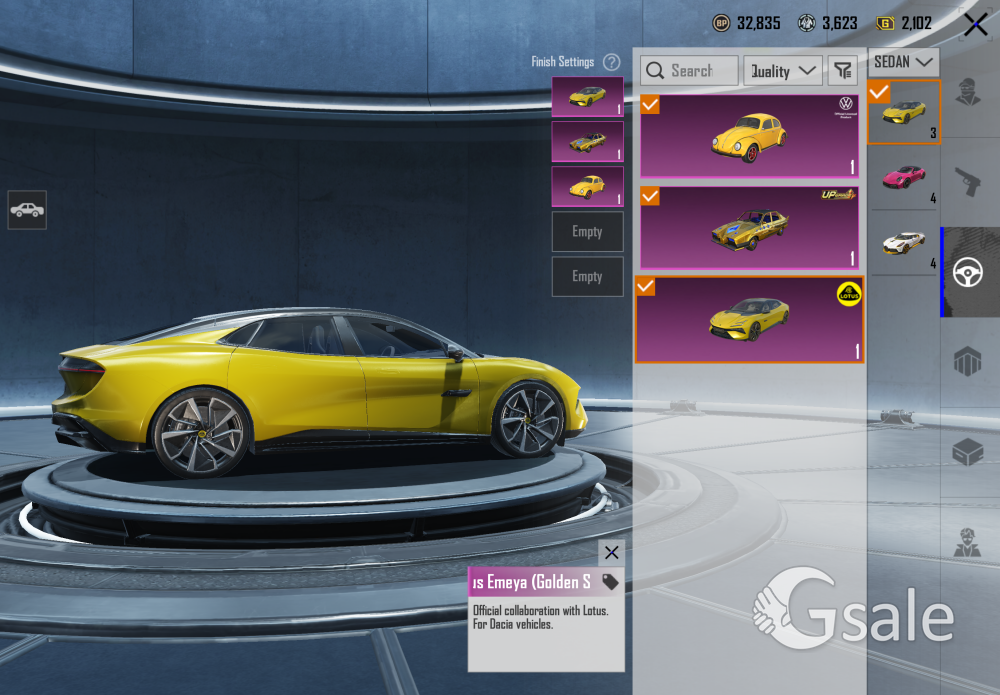
Task: Click the vehicle view icon on left
Action: coord(27,210)
